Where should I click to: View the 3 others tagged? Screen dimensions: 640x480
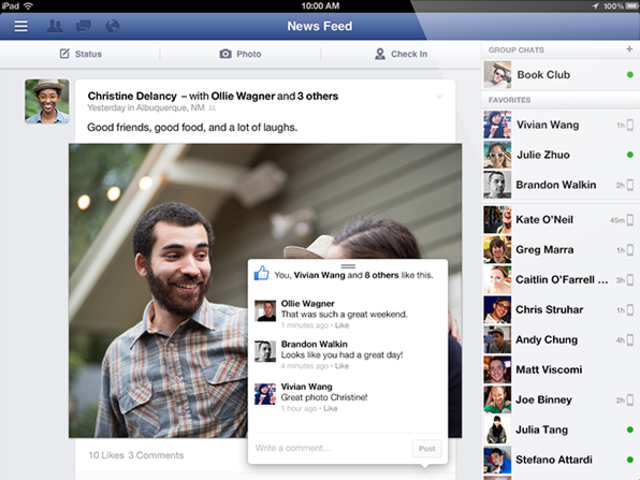pos(318,96)
